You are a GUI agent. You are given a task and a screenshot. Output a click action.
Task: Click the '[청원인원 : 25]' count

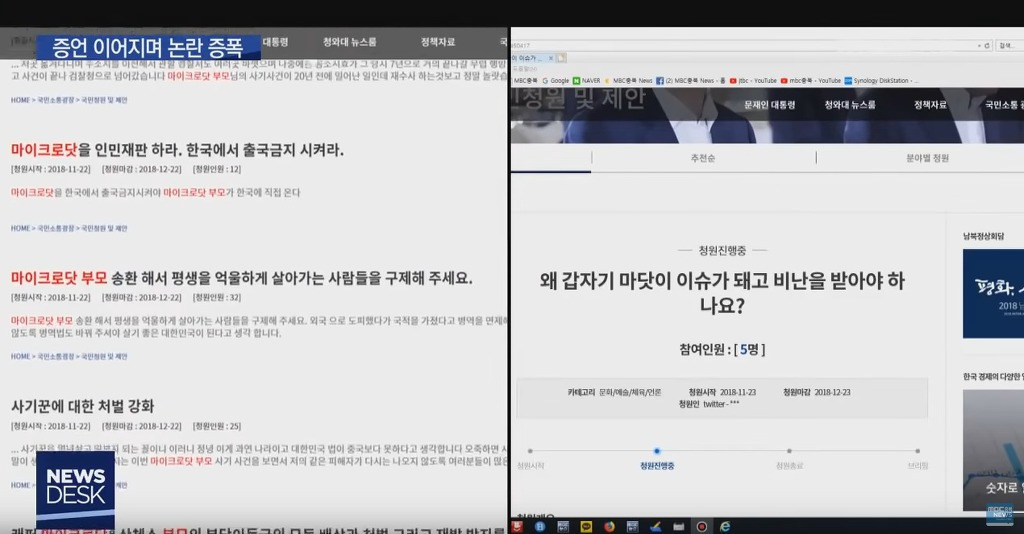[x=217, y=426]
